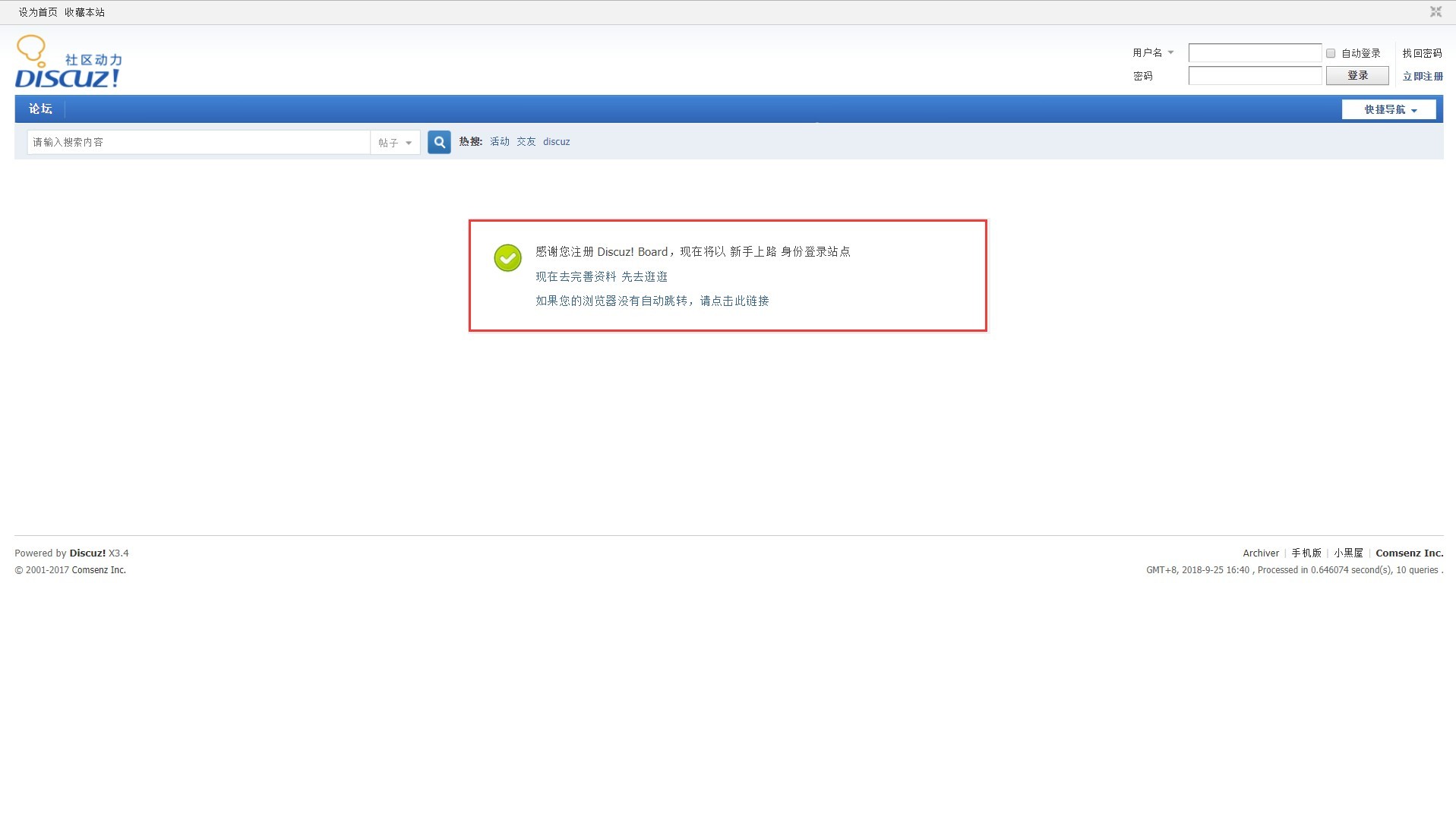Image resolution: width=1456 pixels, height=826 pixels.
Task: Click the widescreen toggle icon at top right
Action: coord(1435,11)
